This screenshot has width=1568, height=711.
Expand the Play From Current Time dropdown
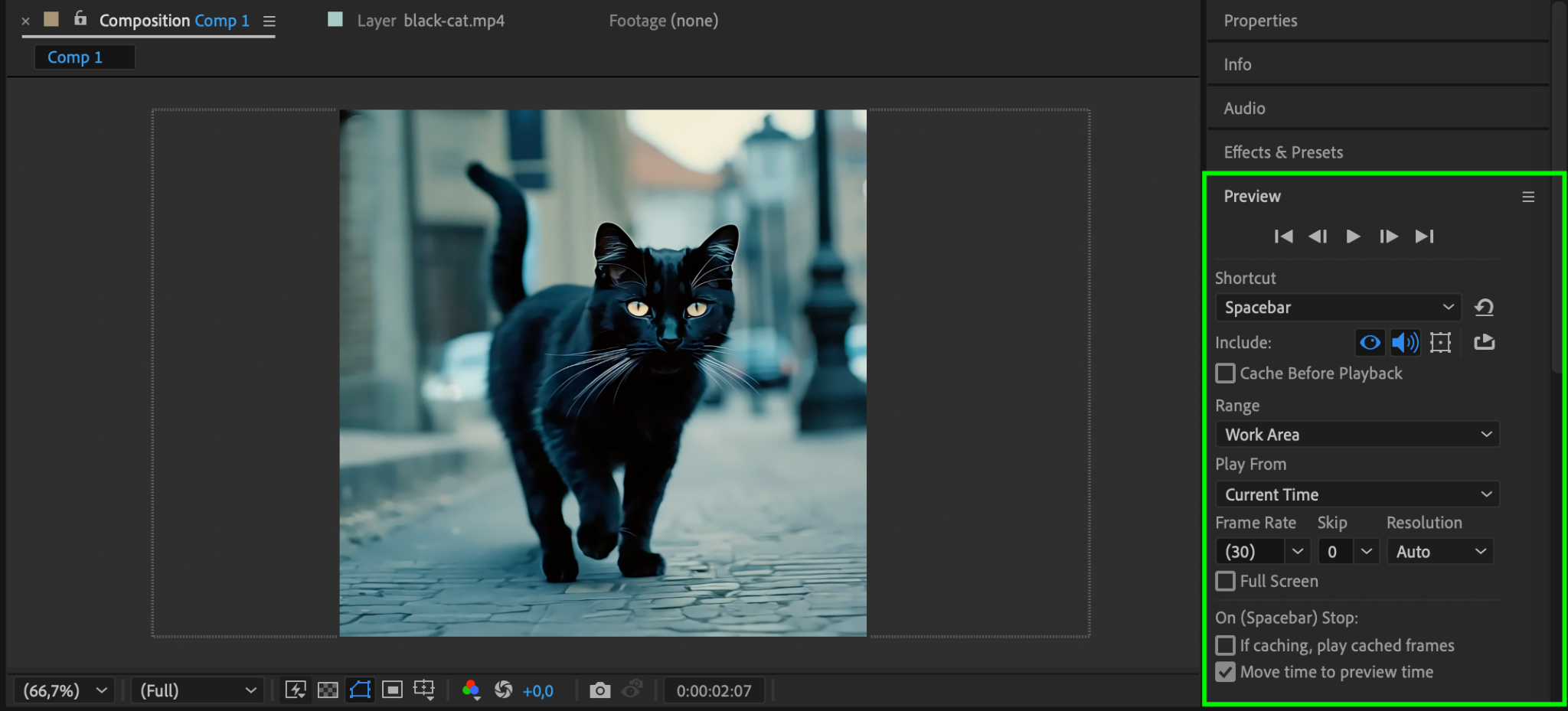(x=1357, y=494)
